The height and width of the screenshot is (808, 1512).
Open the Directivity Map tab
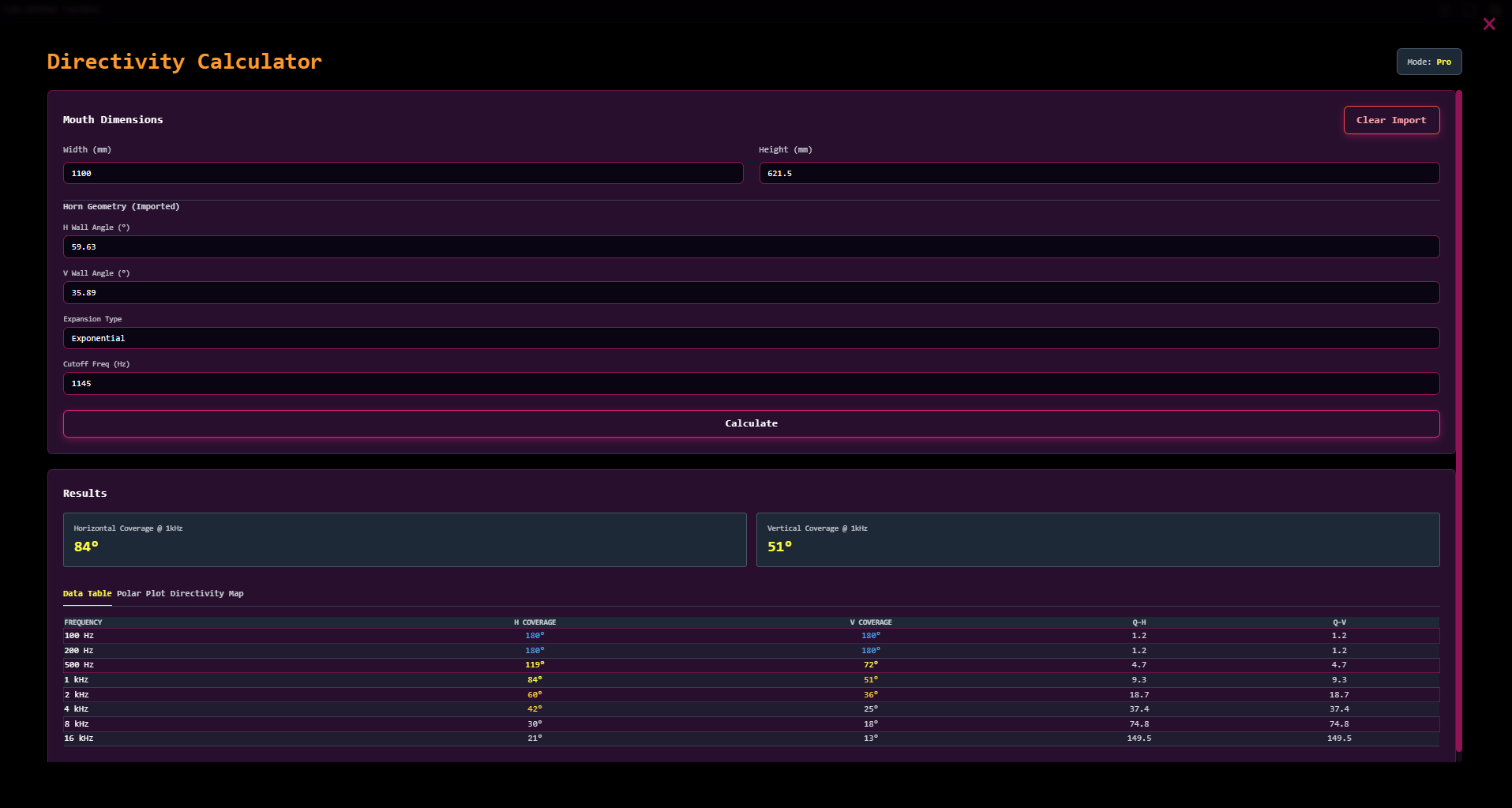[x=207, y=594]
